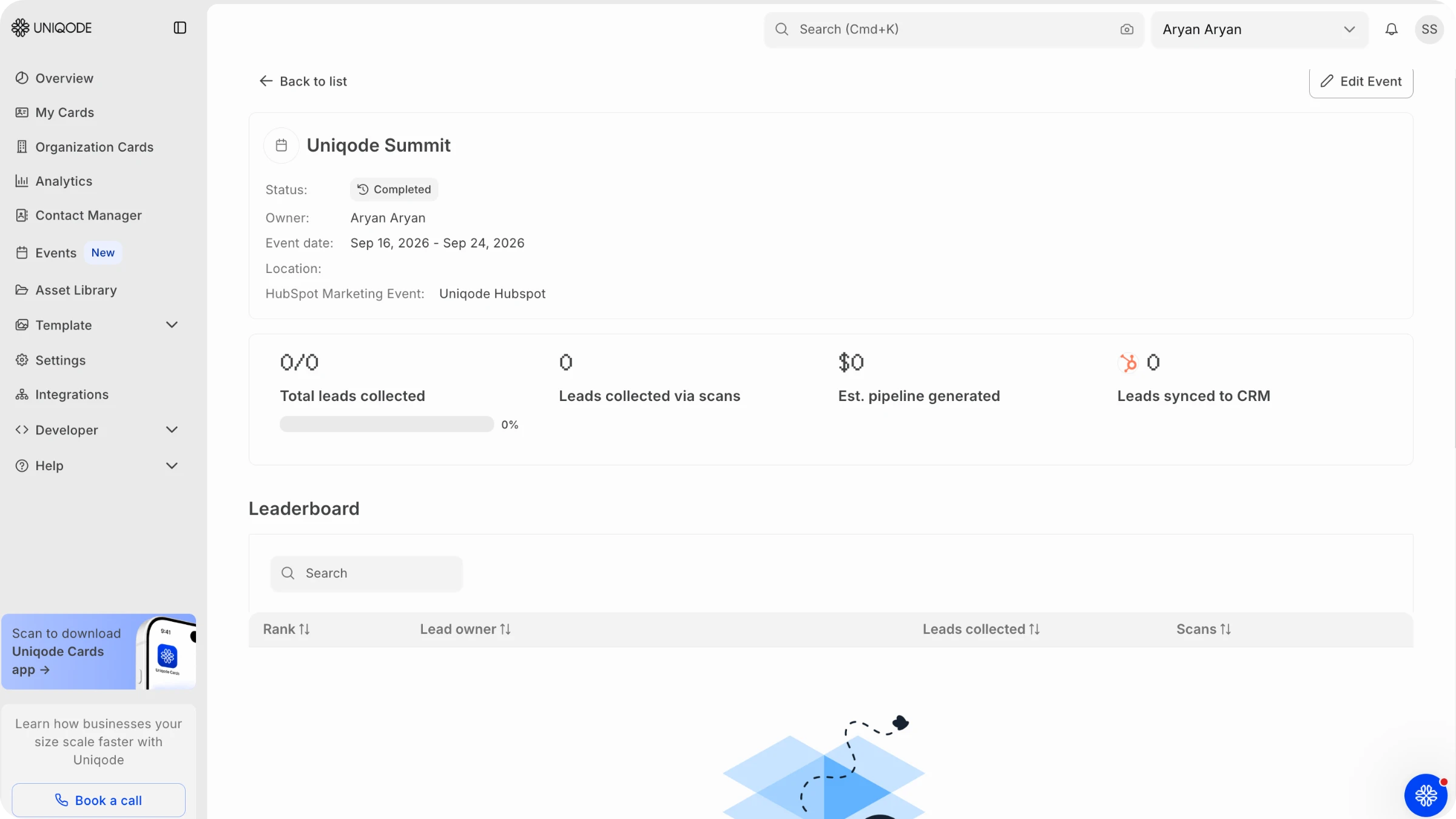The width and height of the screenshot is (1456, 819).
Task: Open the Aryan Aryan account dropdown
Action: 1259,29
